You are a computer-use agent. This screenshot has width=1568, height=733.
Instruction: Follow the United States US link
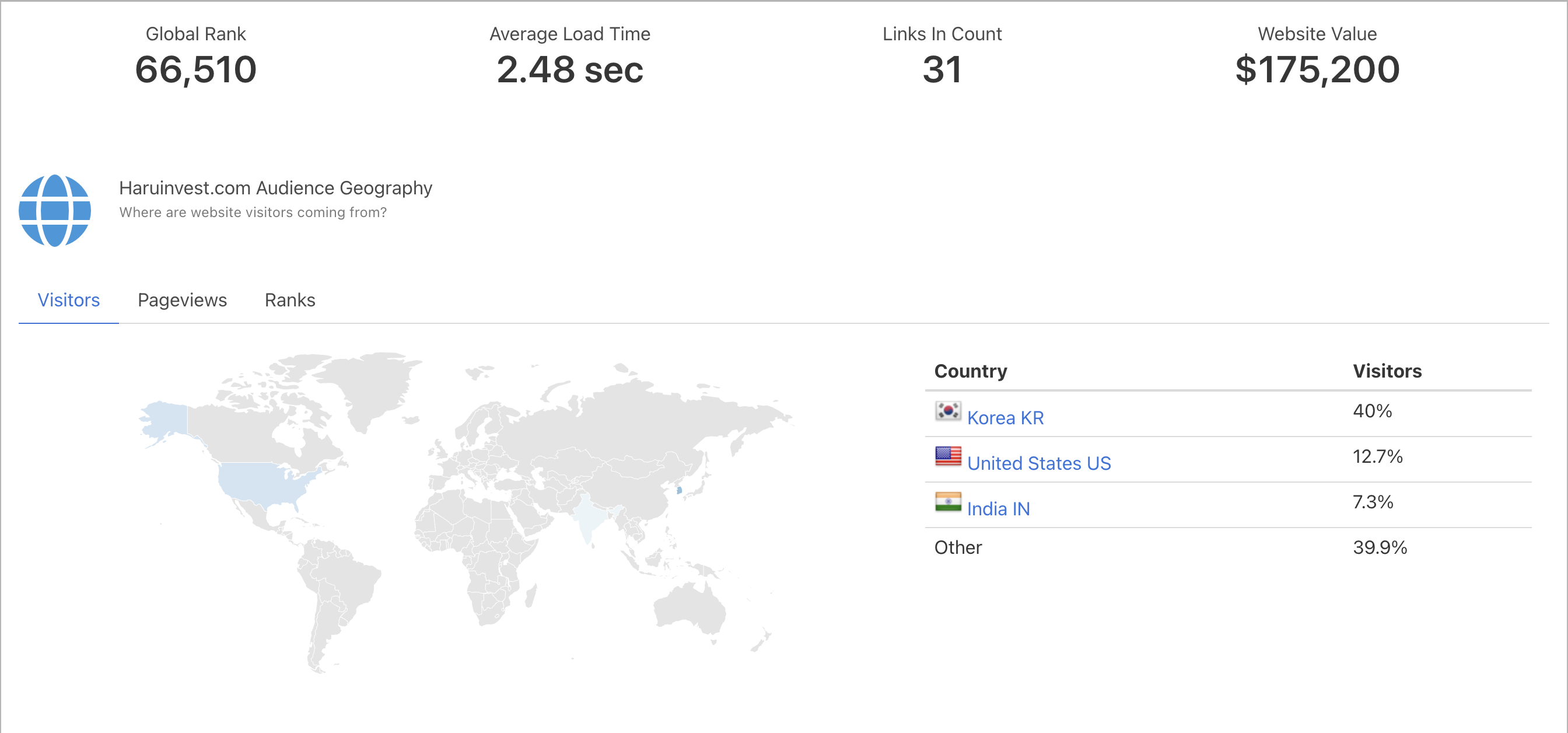click(1038, 464)
